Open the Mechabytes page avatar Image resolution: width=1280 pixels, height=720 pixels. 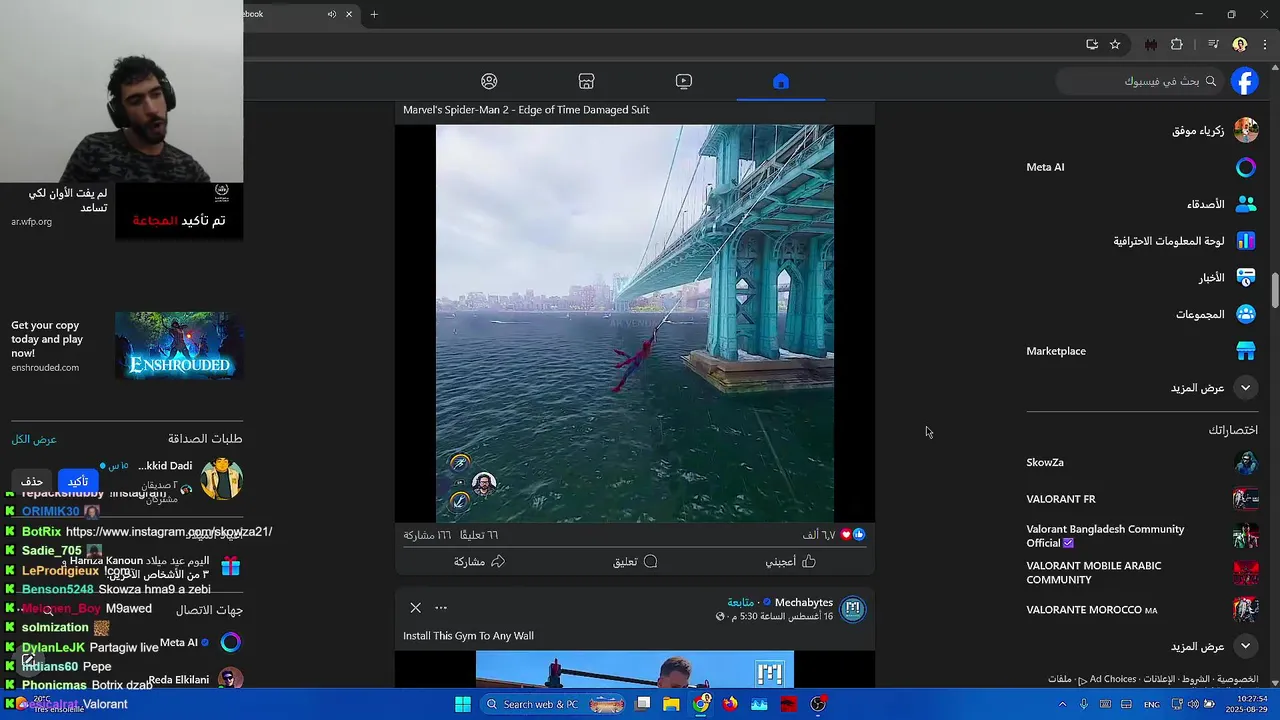853,608
